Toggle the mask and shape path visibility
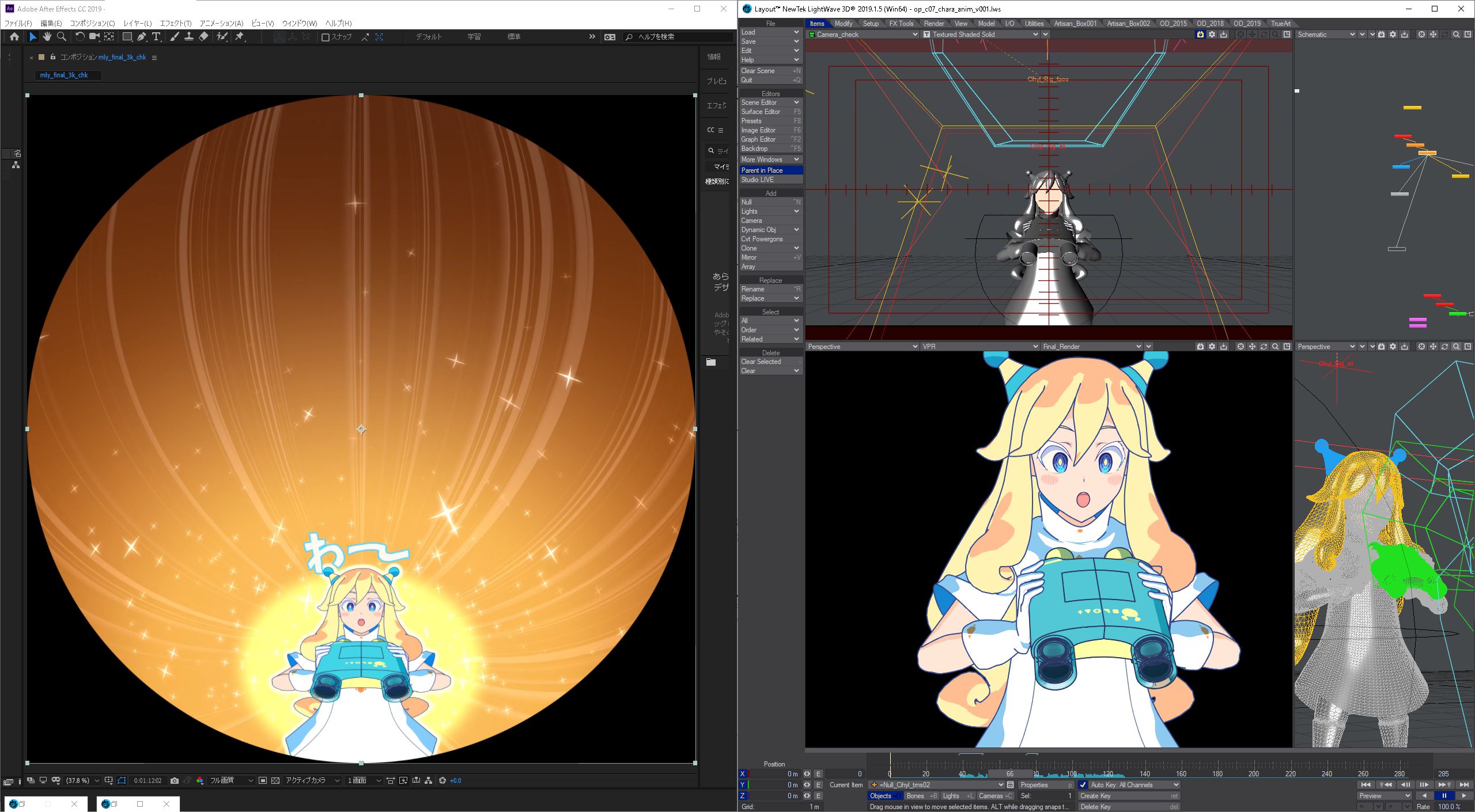The height and width of the screenshot is (812, 1475). (122, 781)
